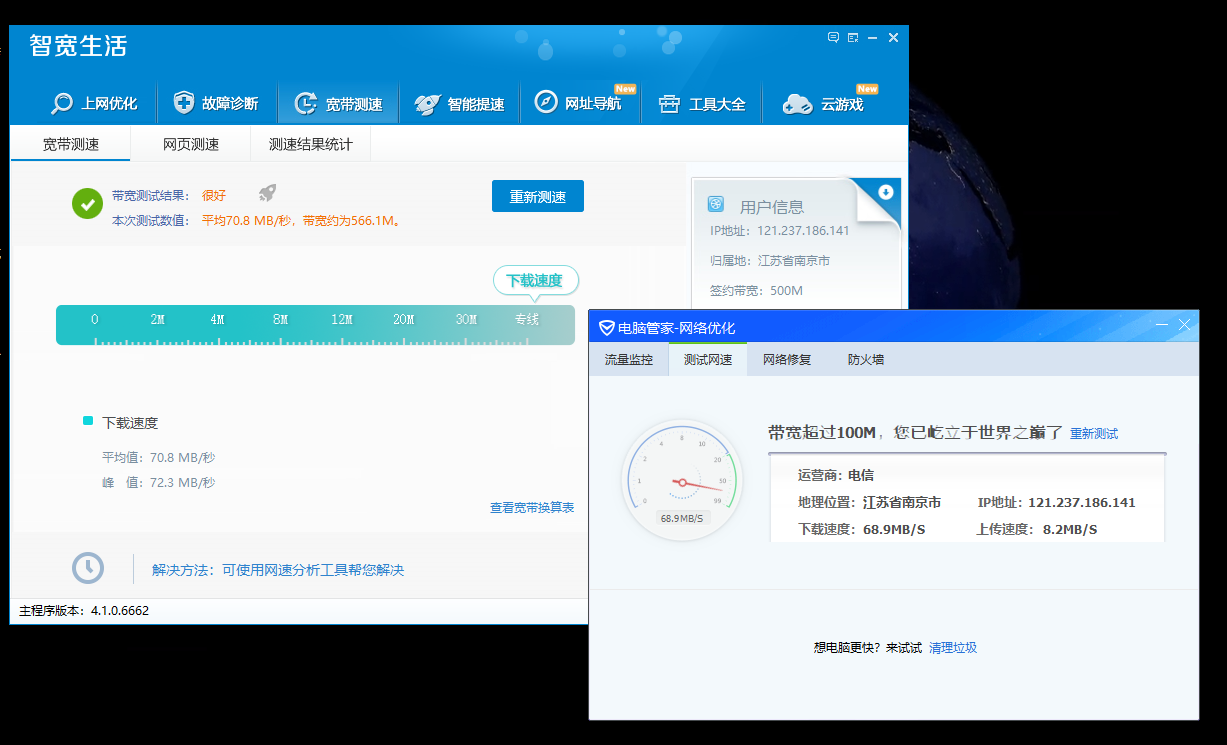This screenshot has width=1227, height=745.
Task: Select the 测试网速 tab
Action: (708, 360)
